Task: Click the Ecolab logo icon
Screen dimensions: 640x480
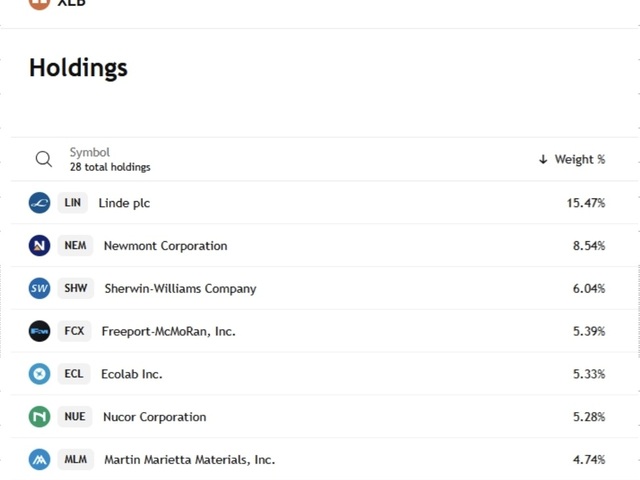Action: (39, 374)
